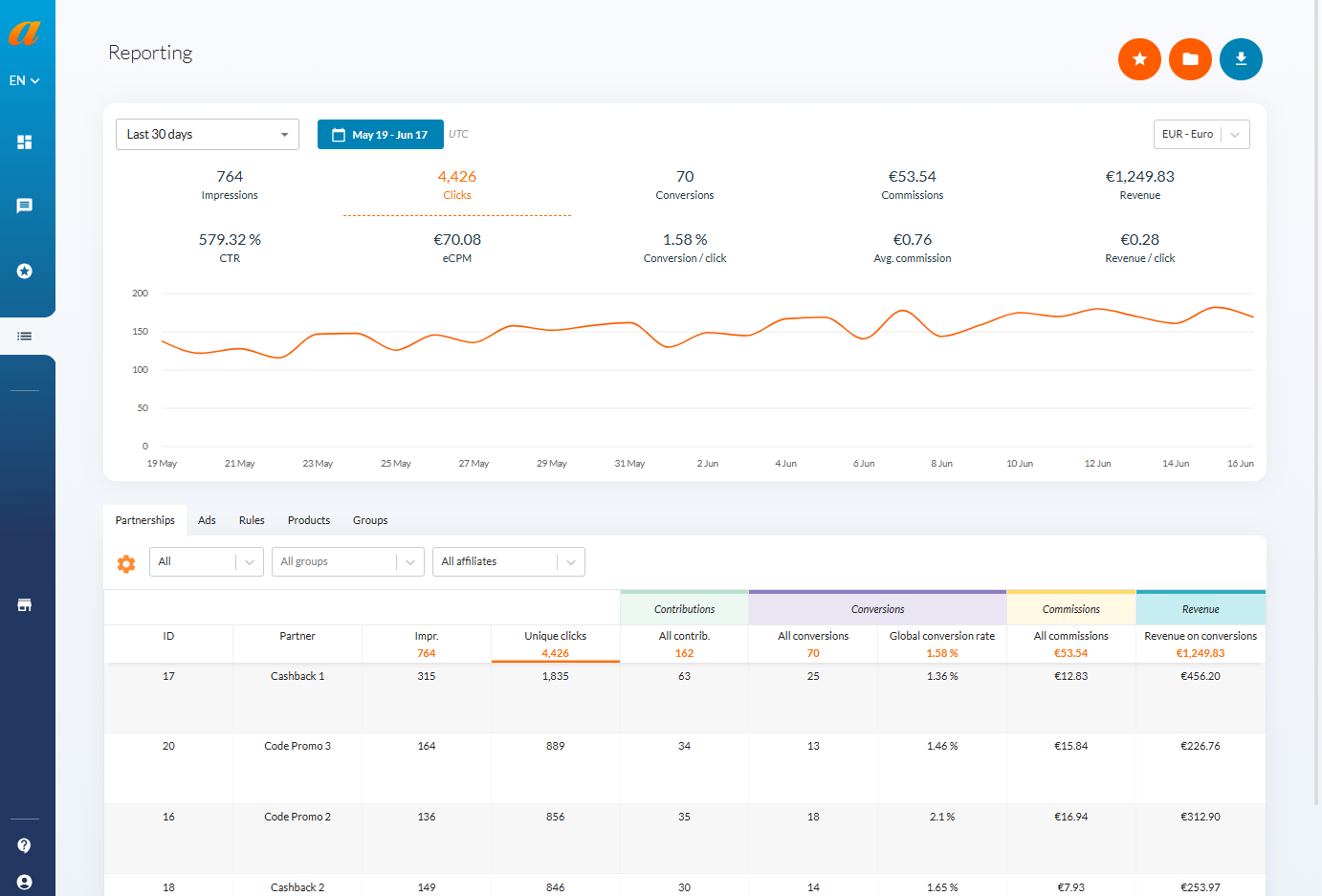Expand the All filter dropdown

207,561
